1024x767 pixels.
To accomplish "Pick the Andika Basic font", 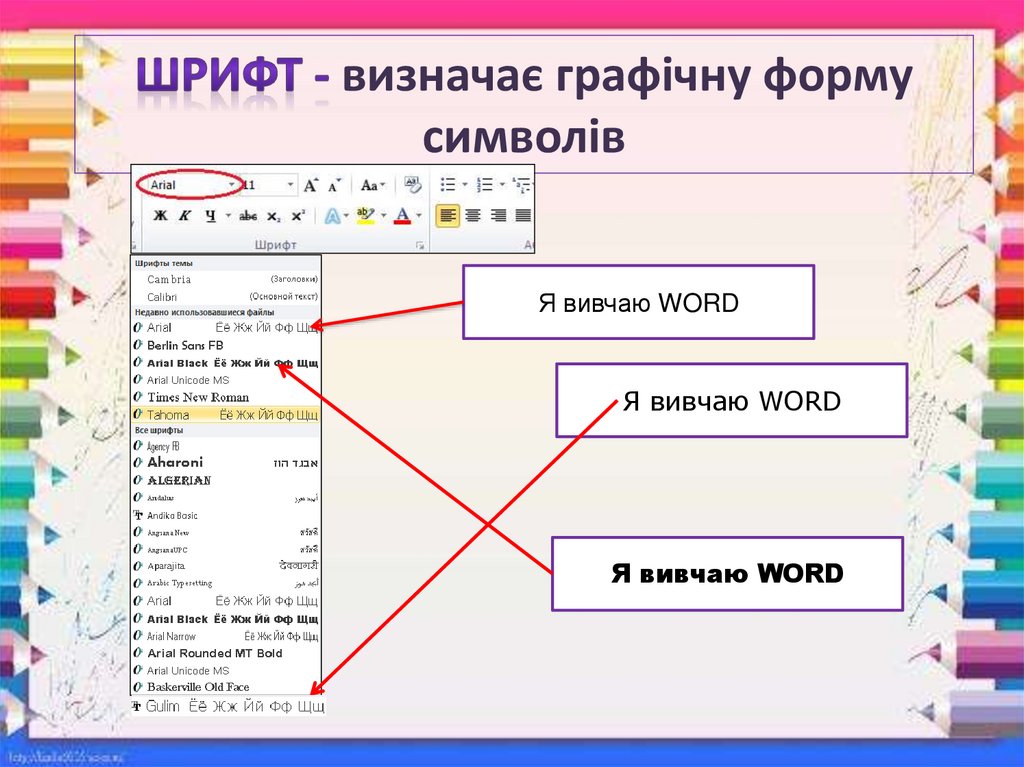I will pos(226,515).
